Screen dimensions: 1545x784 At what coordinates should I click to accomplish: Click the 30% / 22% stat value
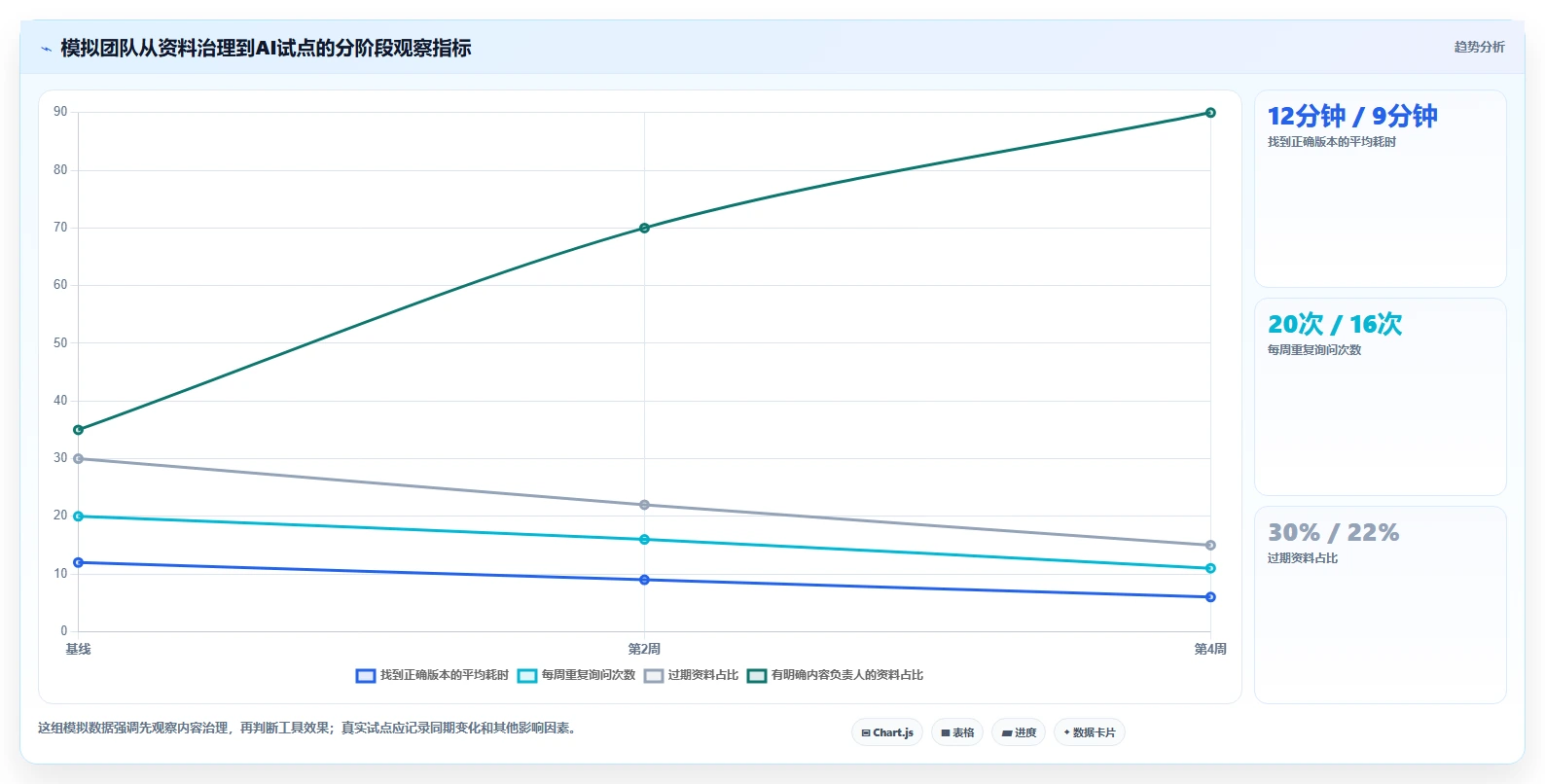(1334, 532)
